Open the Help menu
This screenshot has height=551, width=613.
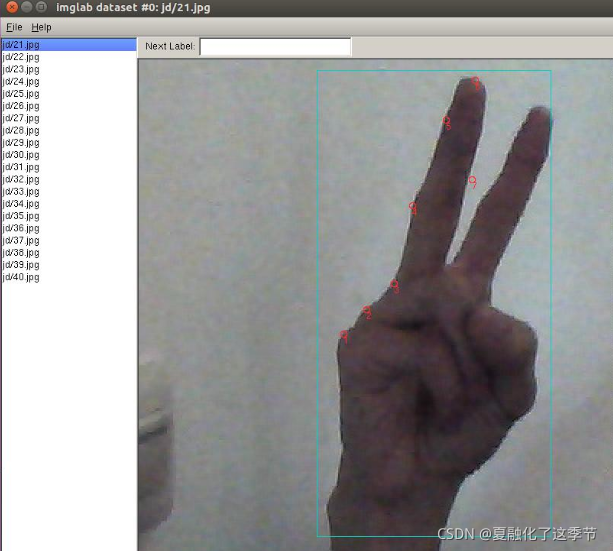[41, 27]
